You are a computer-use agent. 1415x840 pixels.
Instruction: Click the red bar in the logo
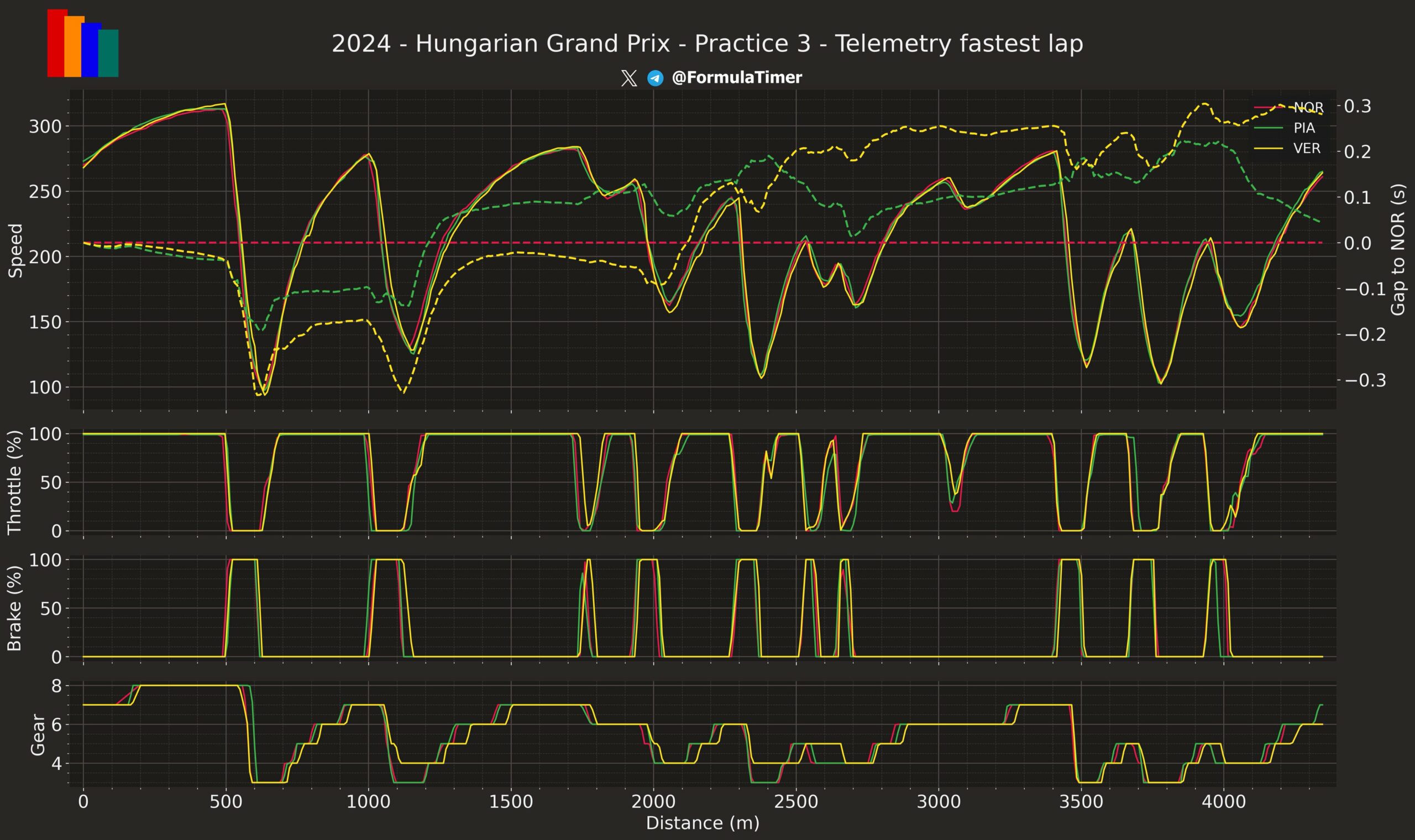55,45
